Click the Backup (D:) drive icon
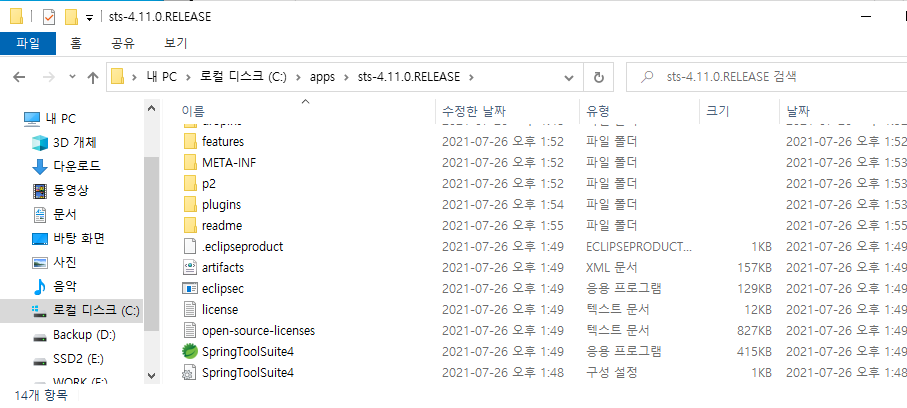 pyautogui.click(x=39, y=336)
